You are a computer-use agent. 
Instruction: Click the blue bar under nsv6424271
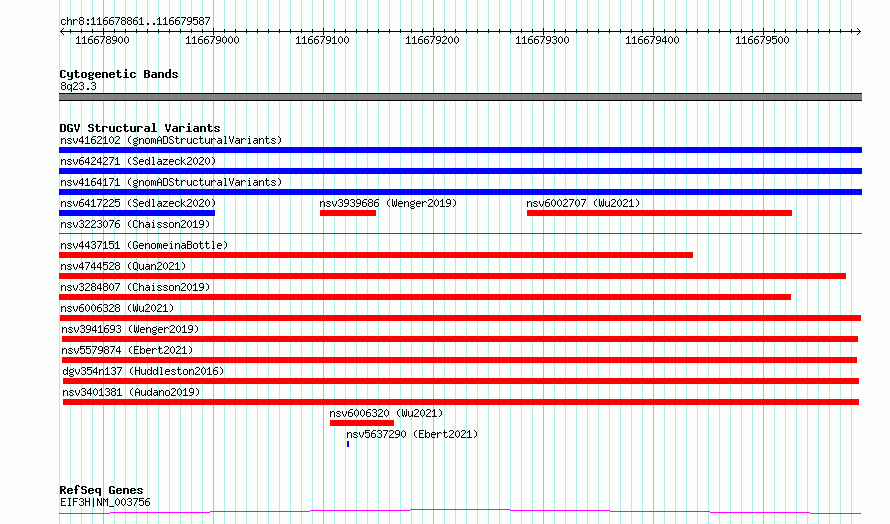[x=460, y=171]
